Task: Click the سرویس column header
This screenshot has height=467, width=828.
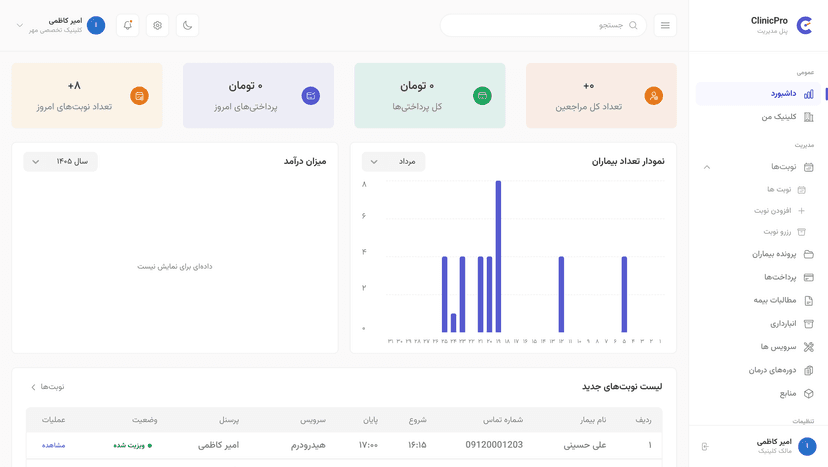Action: 313,420
